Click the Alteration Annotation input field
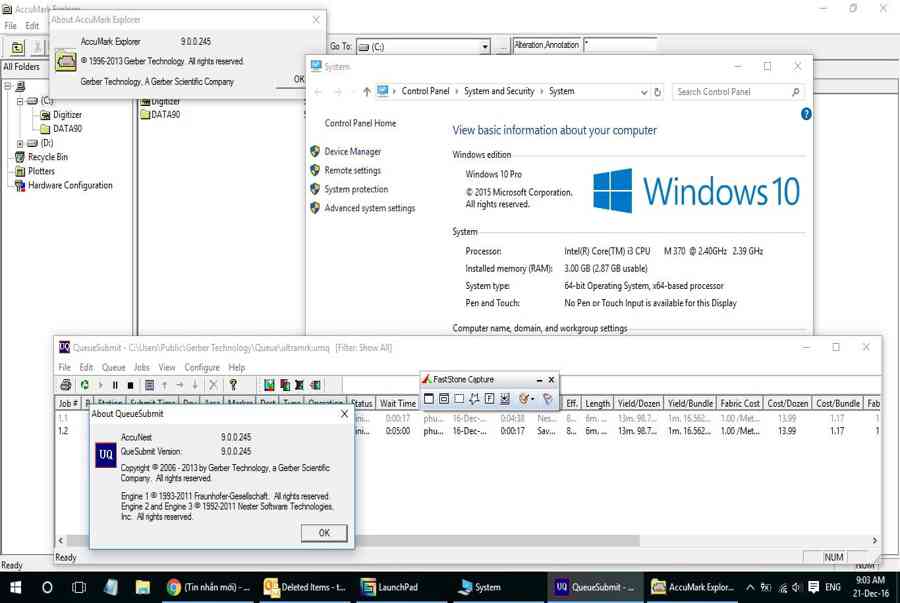Screen dimensions: 900x603 (x=620, y=45)
